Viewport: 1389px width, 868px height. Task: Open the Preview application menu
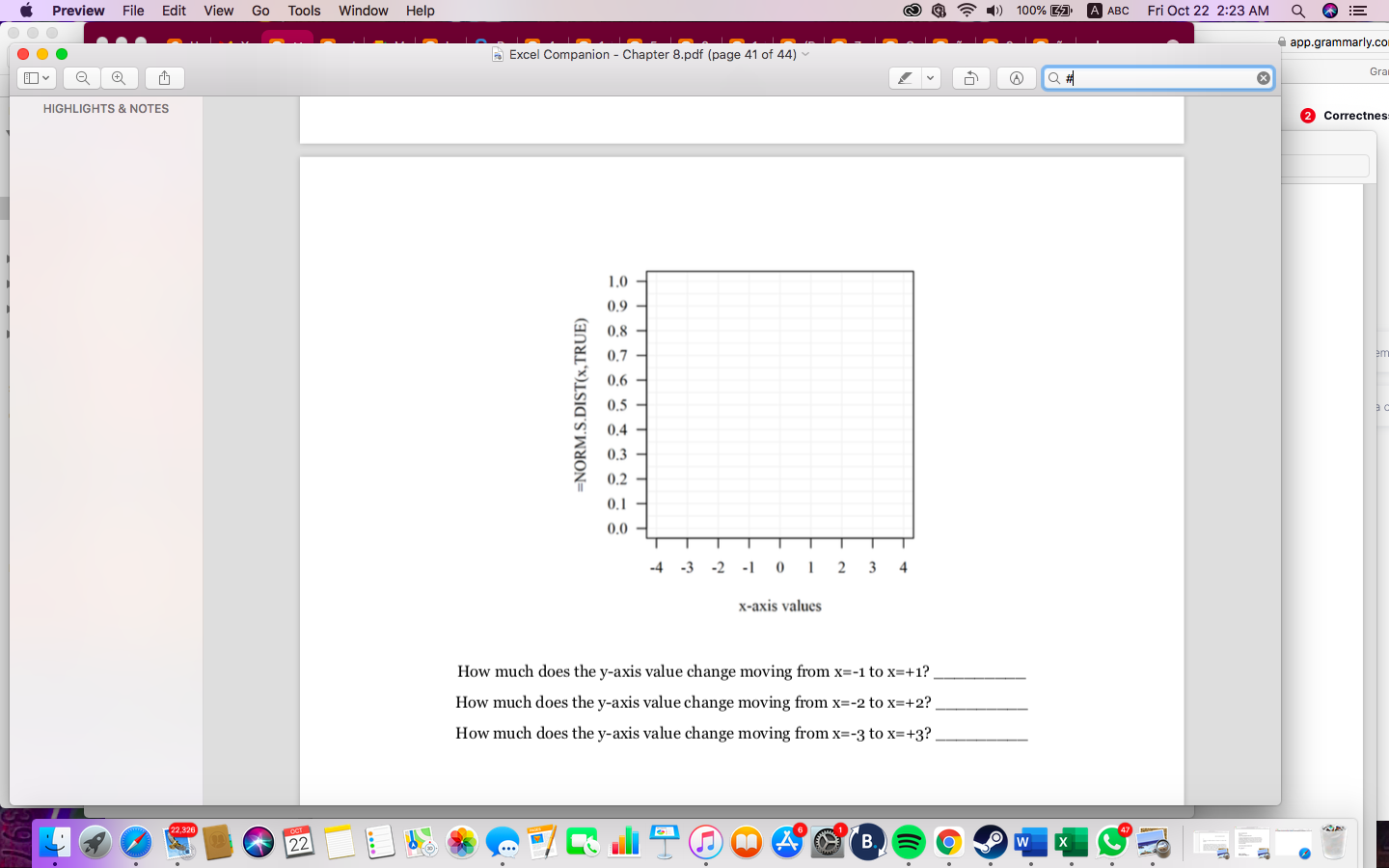tap(78, 11)
